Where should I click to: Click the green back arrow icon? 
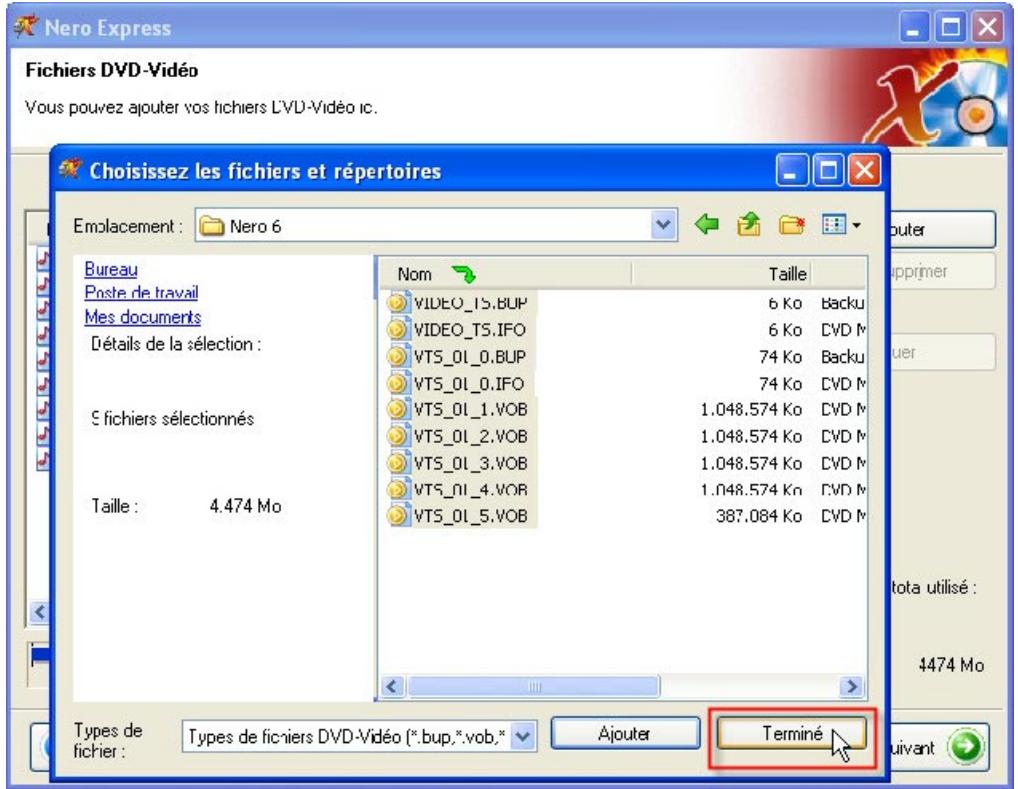tap(706, 225)
